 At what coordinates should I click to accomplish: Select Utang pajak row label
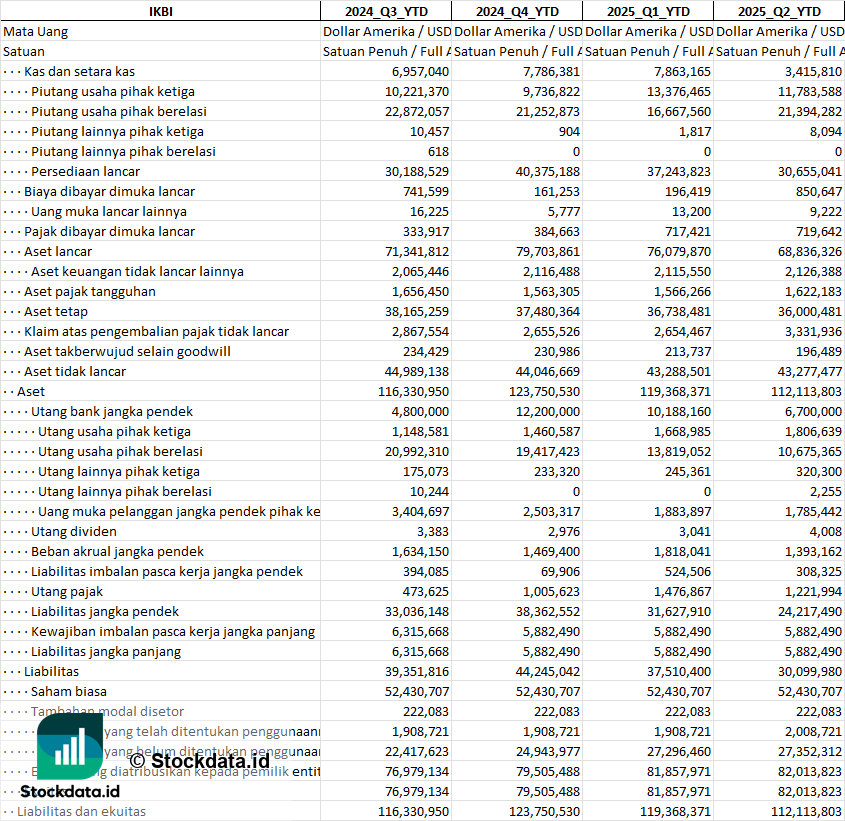[66, 591]
